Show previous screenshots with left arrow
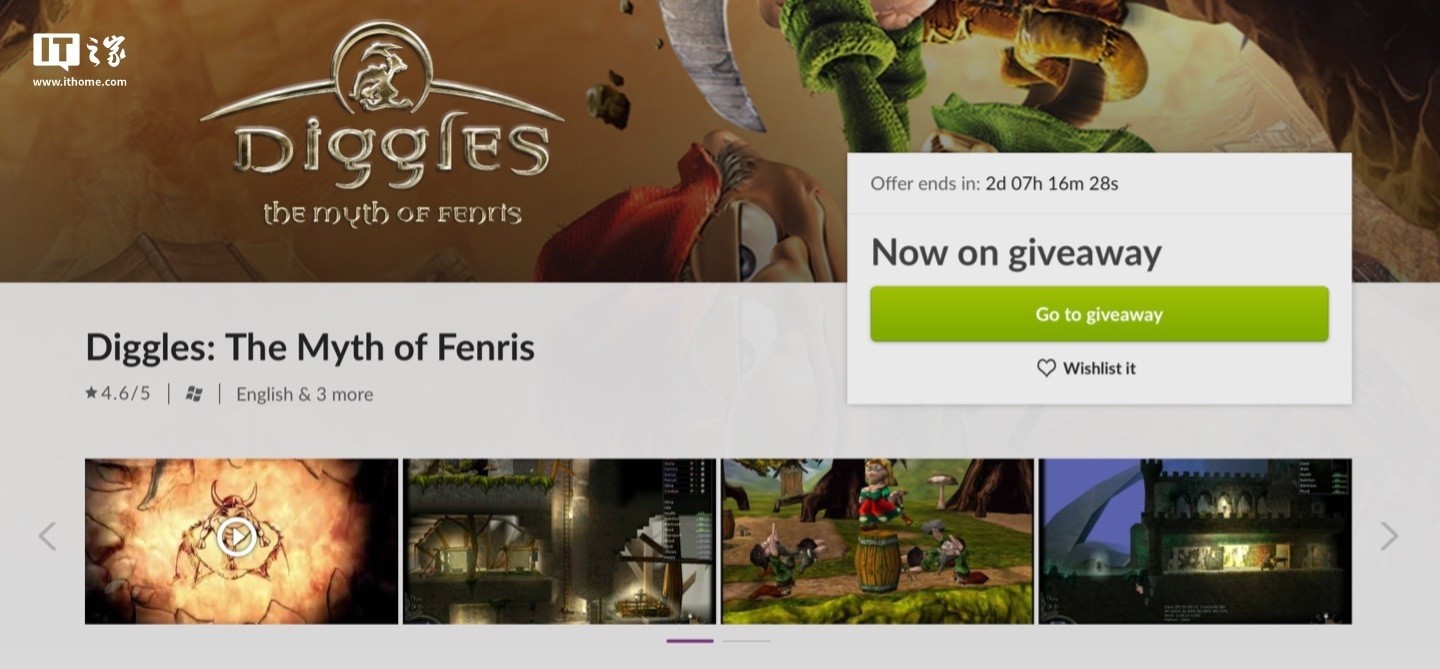The image size is (1440, 669). click(47, 536)
